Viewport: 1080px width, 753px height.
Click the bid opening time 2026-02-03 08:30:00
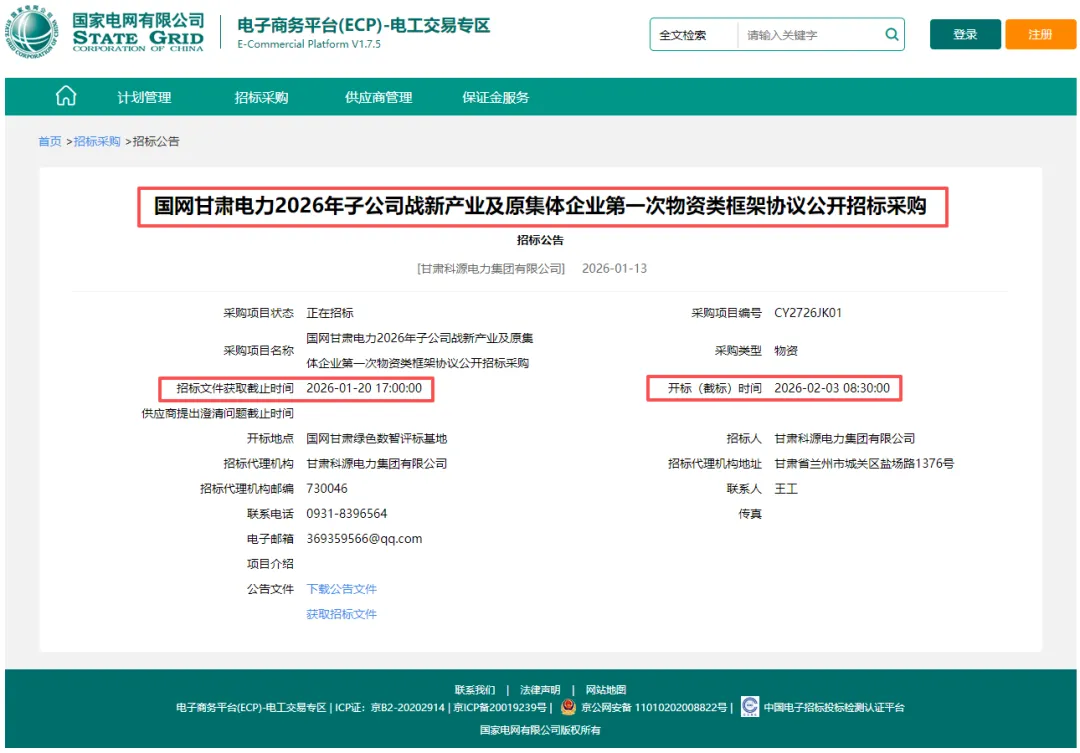(832, 388)
